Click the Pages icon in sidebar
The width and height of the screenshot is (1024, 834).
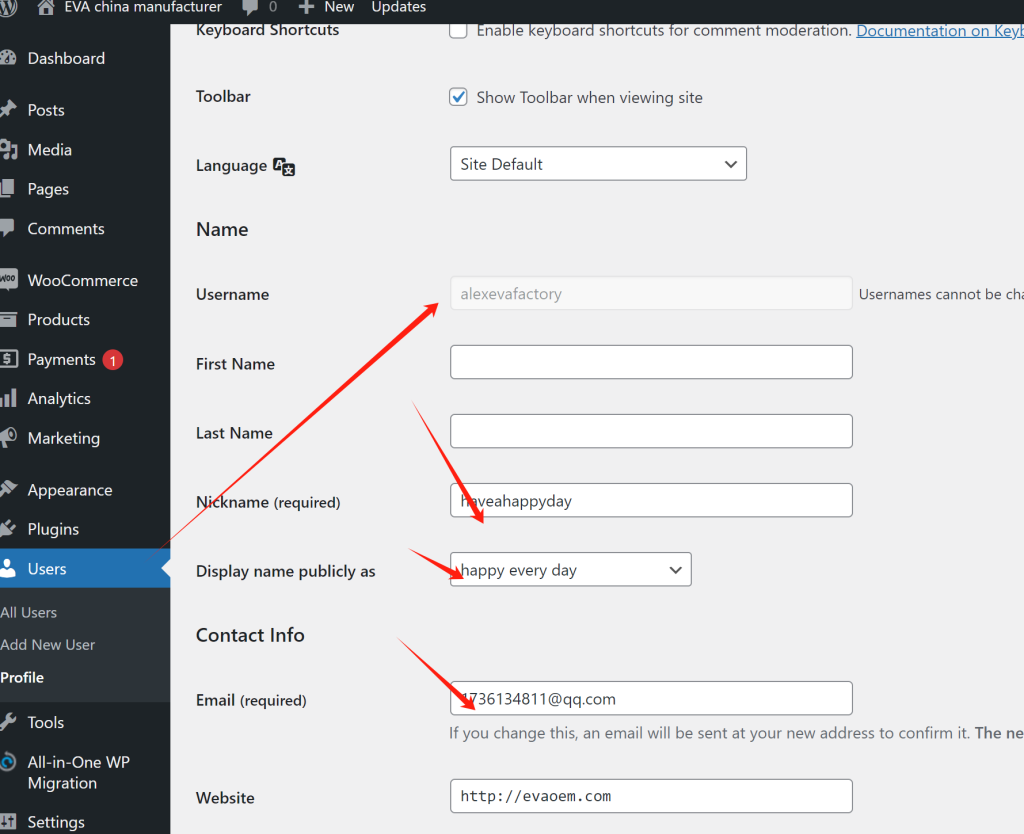click(7, 189)
